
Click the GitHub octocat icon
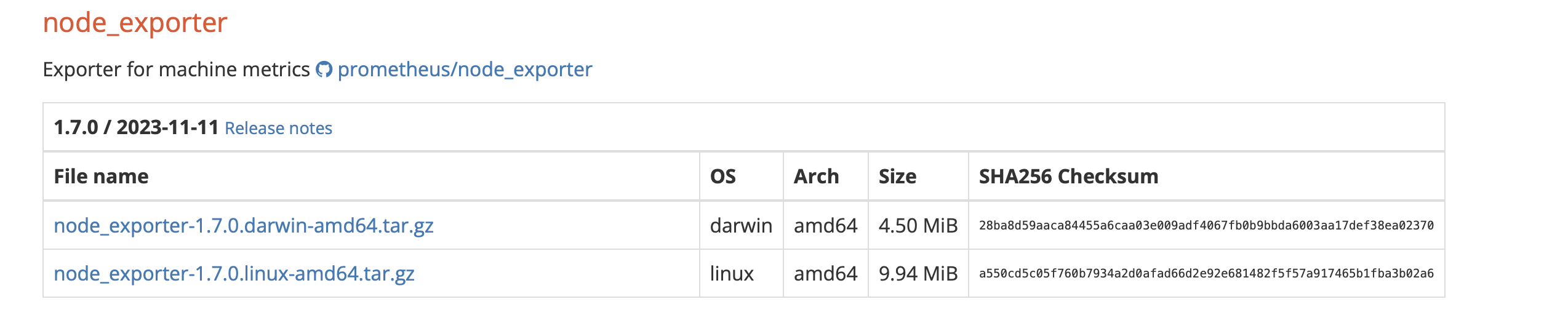324,70
